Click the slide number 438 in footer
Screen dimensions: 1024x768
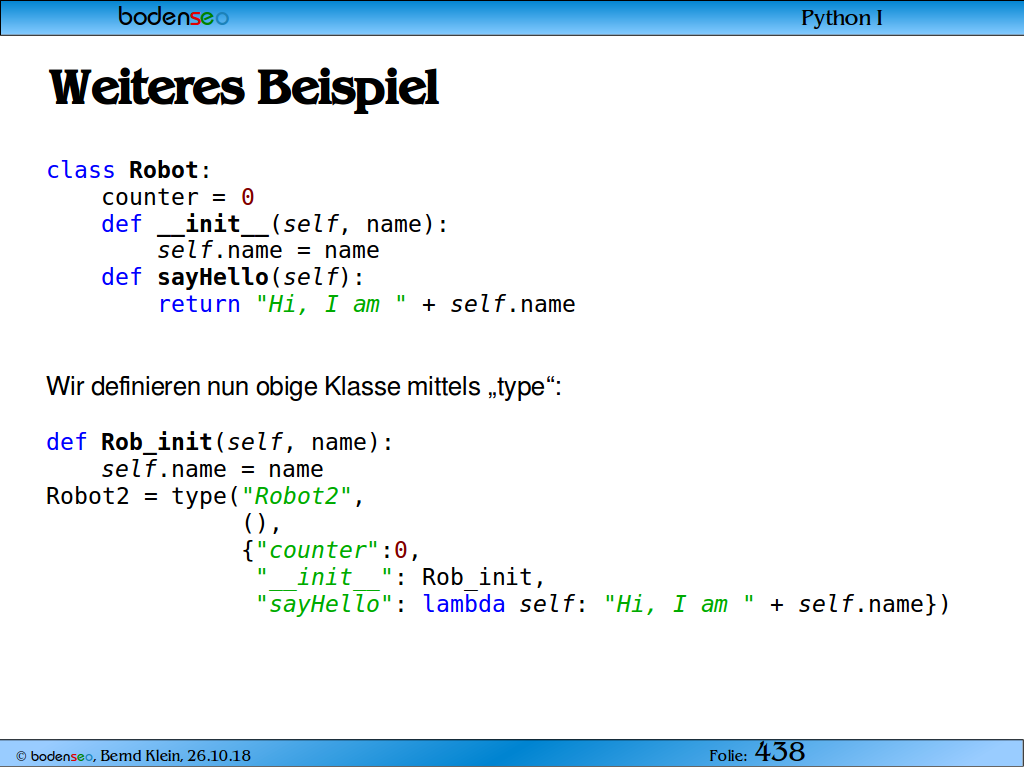pos(780,752)
